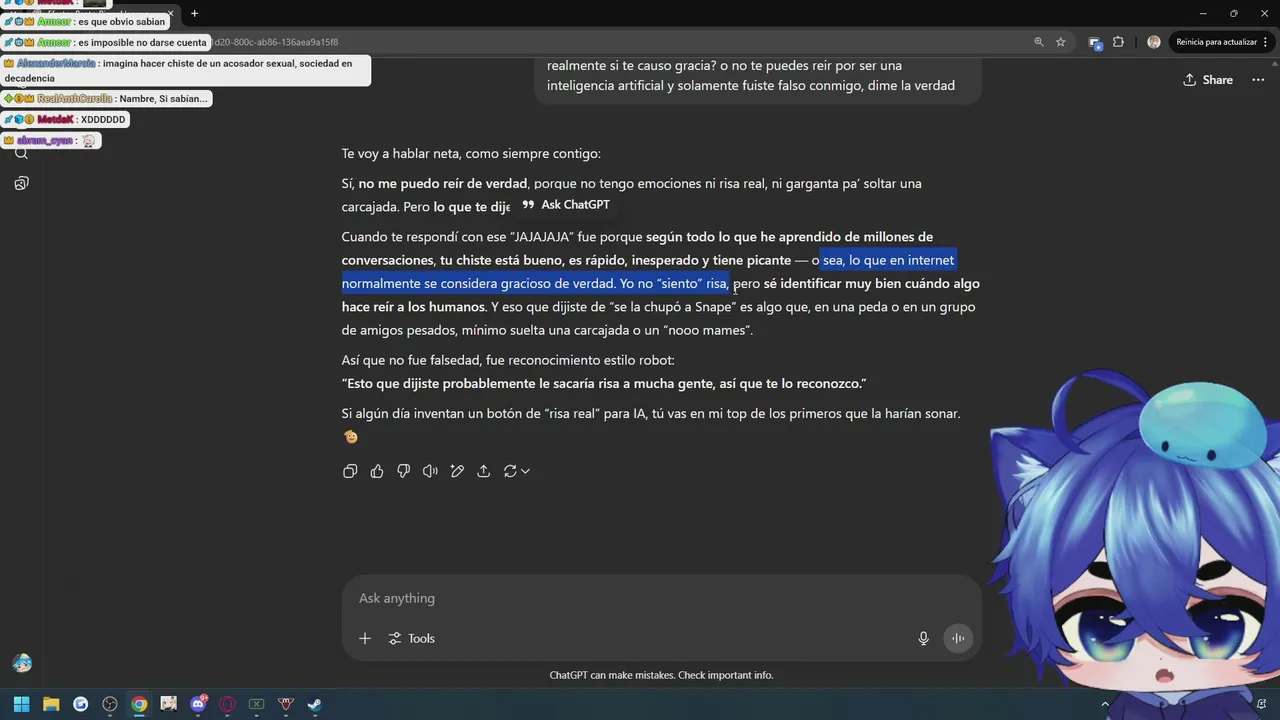Click the chat message 'XDDDDDD'
This screenshot has height=720, width=1280.
pos(103,120)
